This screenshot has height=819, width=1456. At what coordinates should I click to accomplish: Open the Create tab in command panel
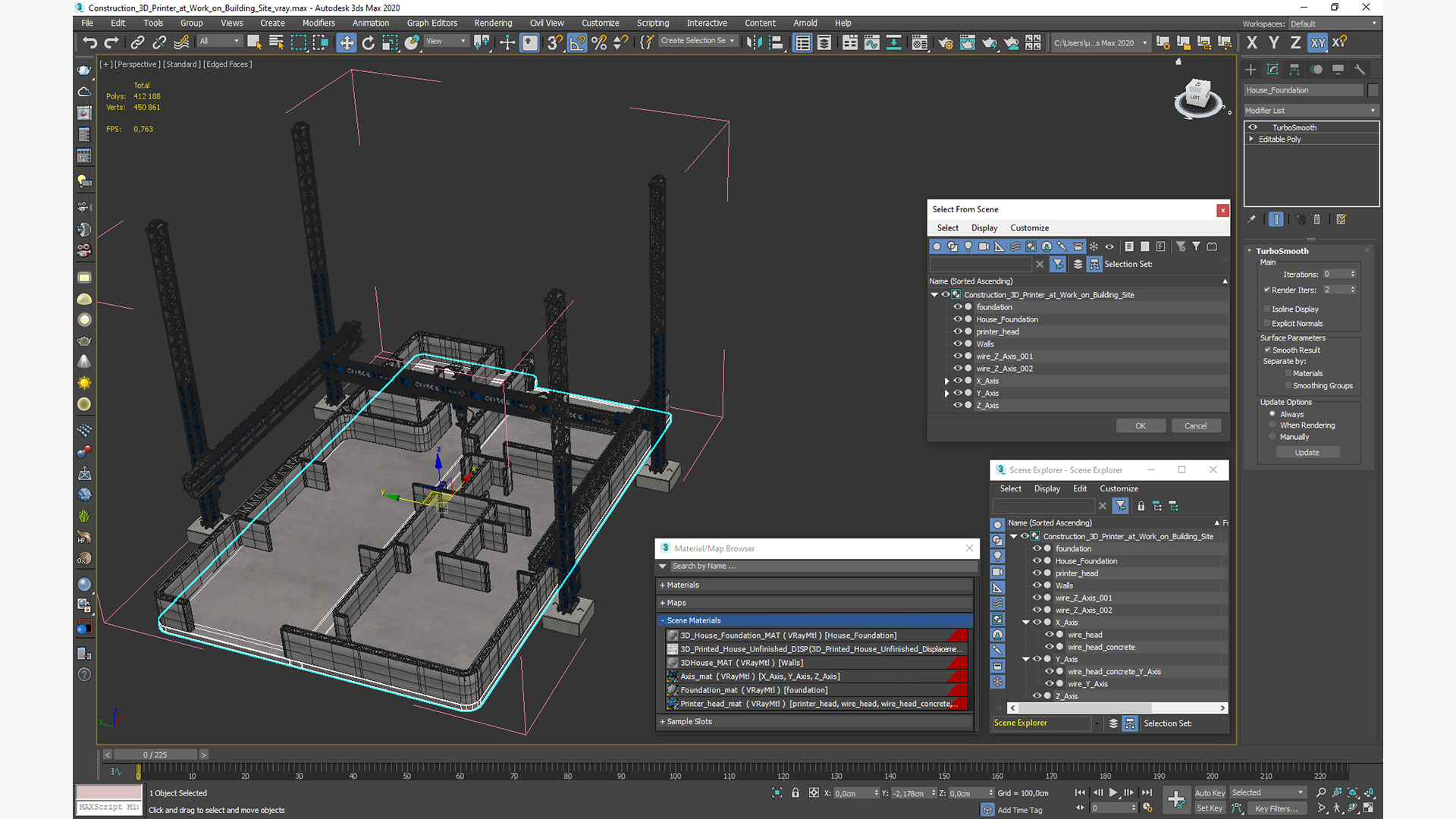coord(1251,69)
